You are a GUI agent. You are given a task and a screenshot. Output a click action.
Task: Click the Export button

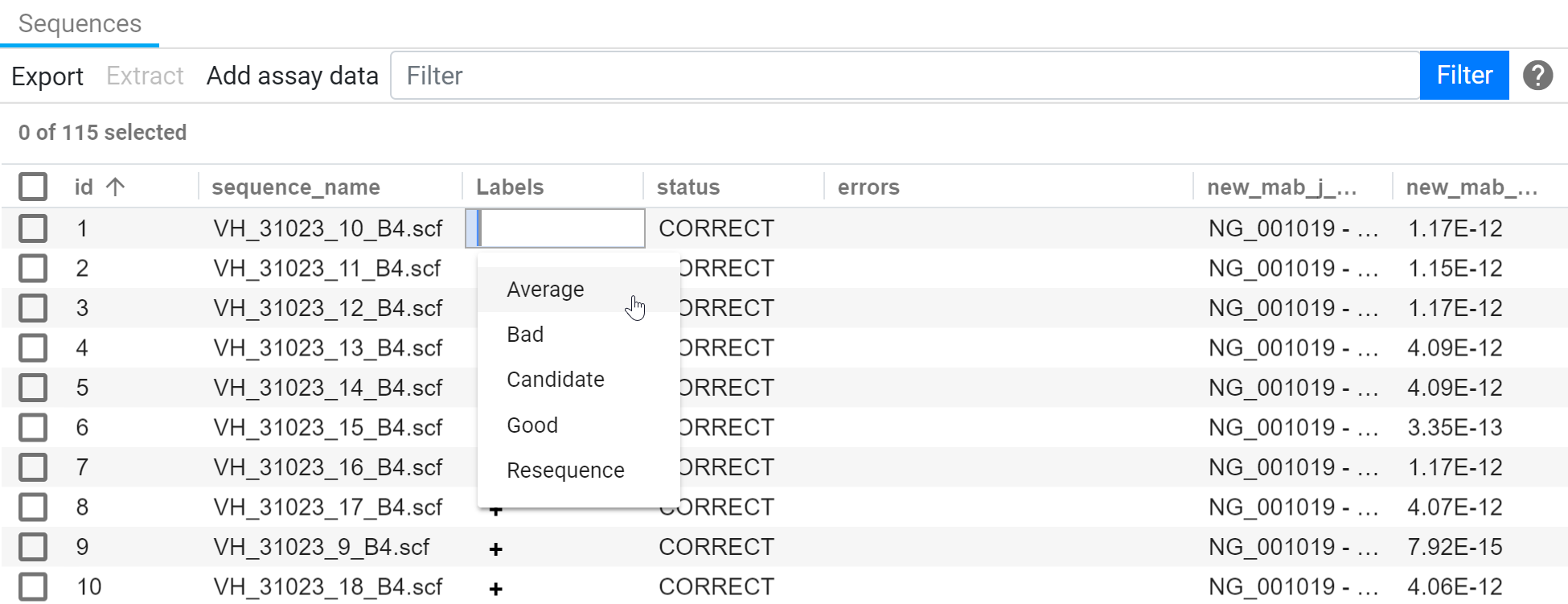47,76
